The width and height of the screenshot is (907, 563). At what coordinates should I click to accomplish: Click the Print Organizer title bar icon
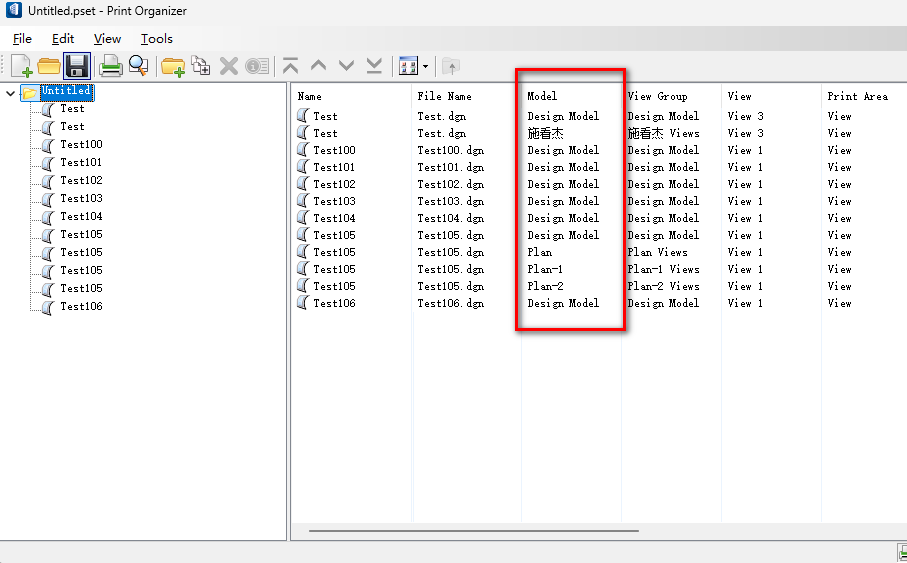13,10
